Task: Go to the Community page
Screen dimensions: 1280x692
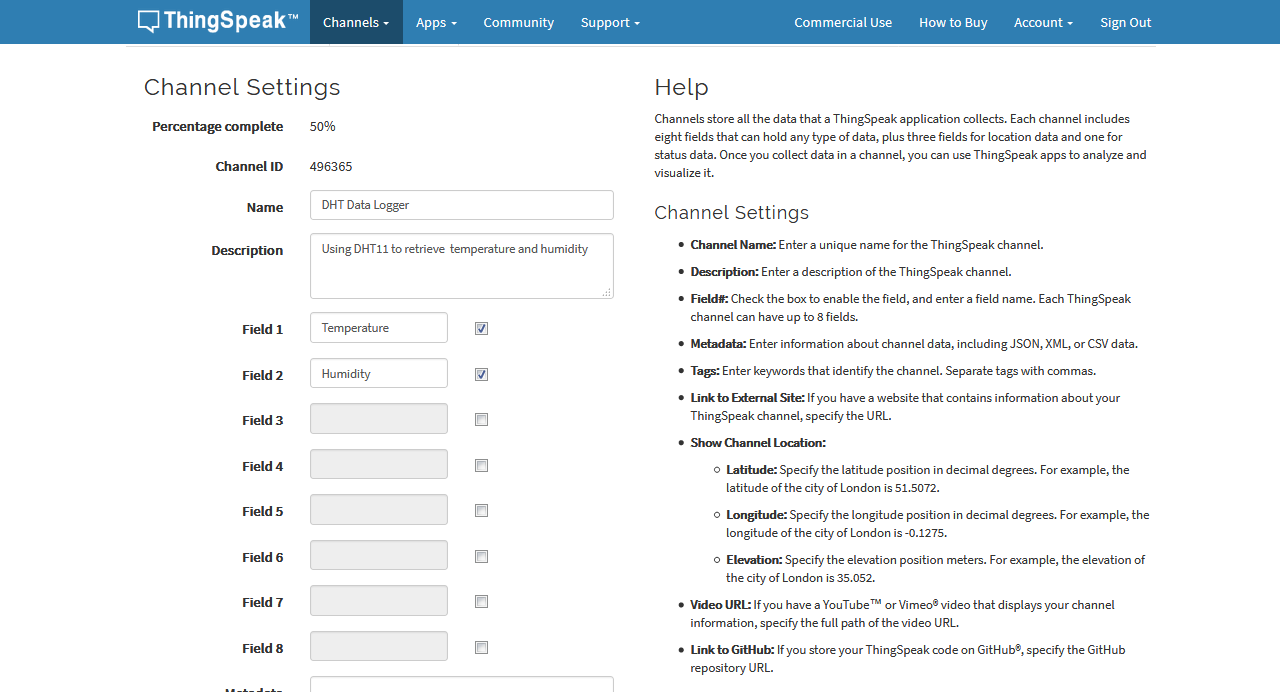Action: point(518,22)
